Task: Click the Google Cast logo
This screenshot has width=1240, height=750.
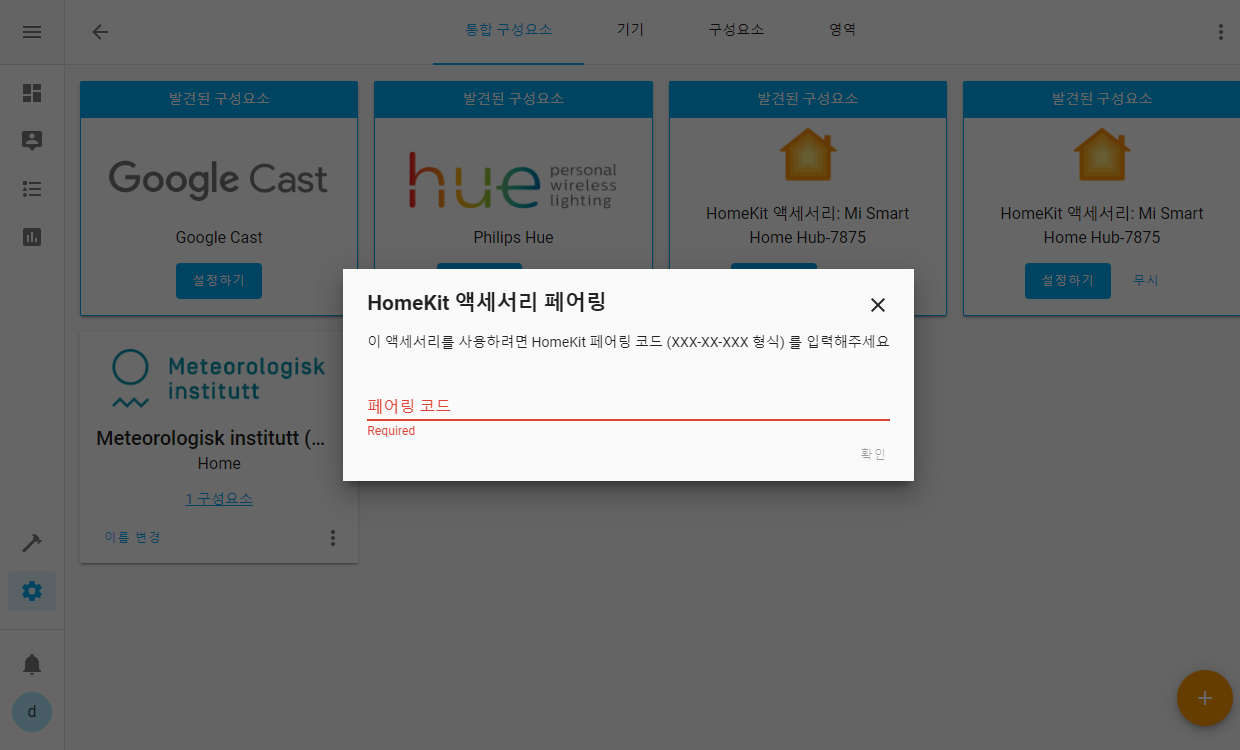Action: [x=219, y=179]
